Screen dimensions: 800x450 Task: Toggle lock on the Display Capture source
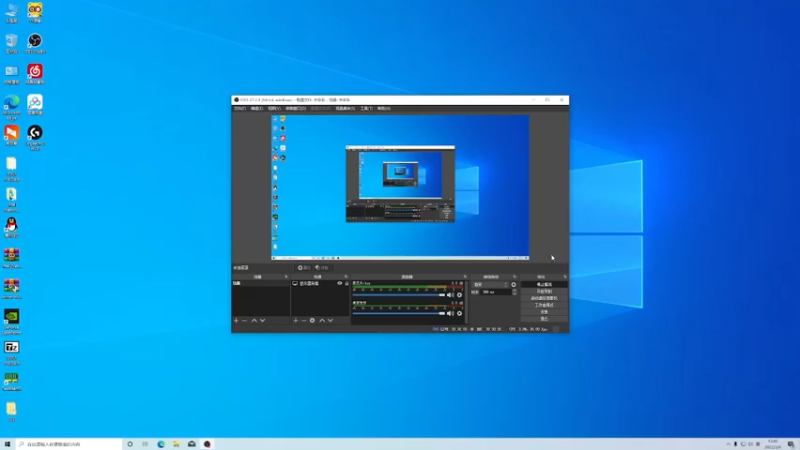pyautogui.click(x=346, y=283)
